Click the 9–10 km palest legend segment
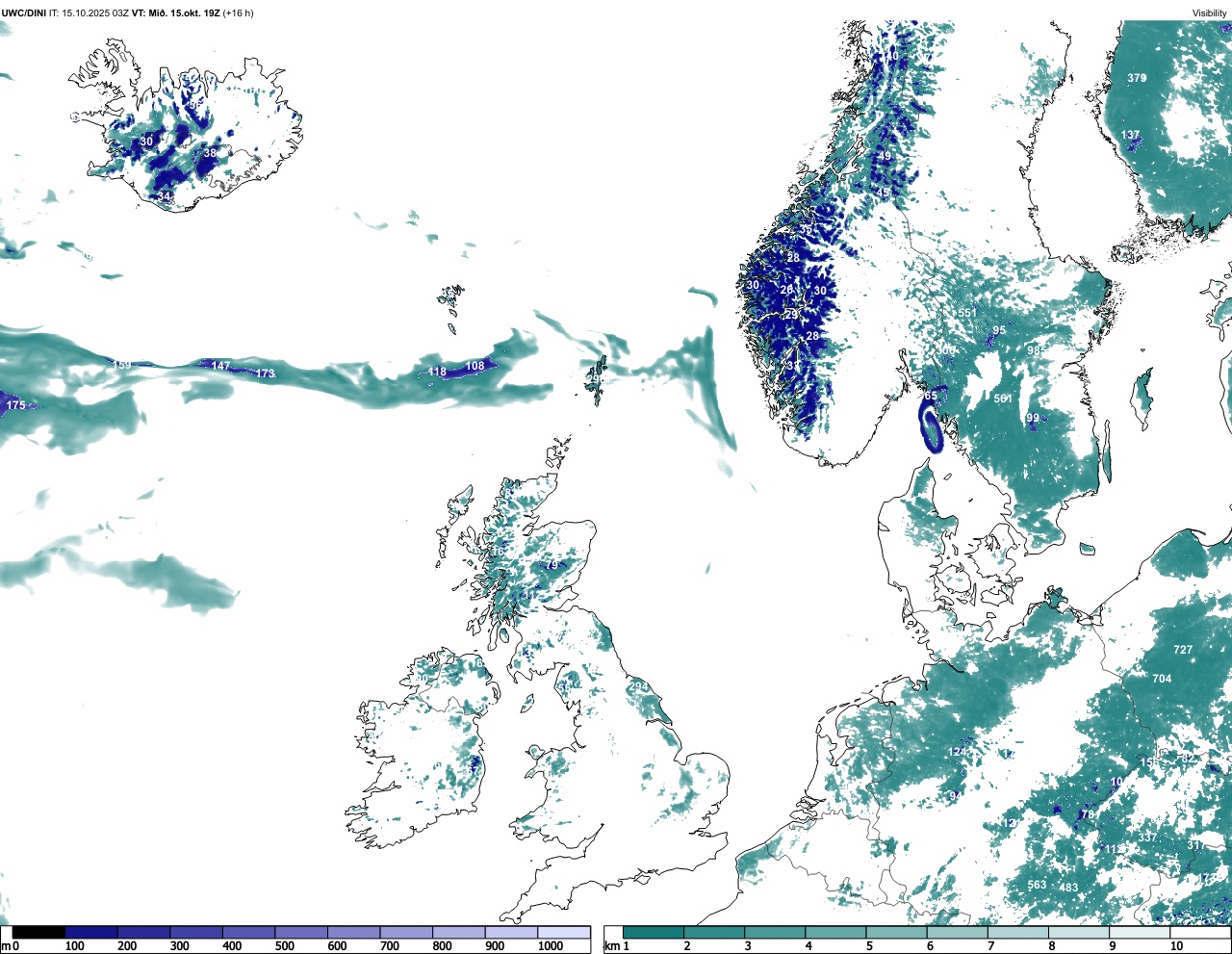This screenshot has height=954, width=1232. click(1142, 932)
